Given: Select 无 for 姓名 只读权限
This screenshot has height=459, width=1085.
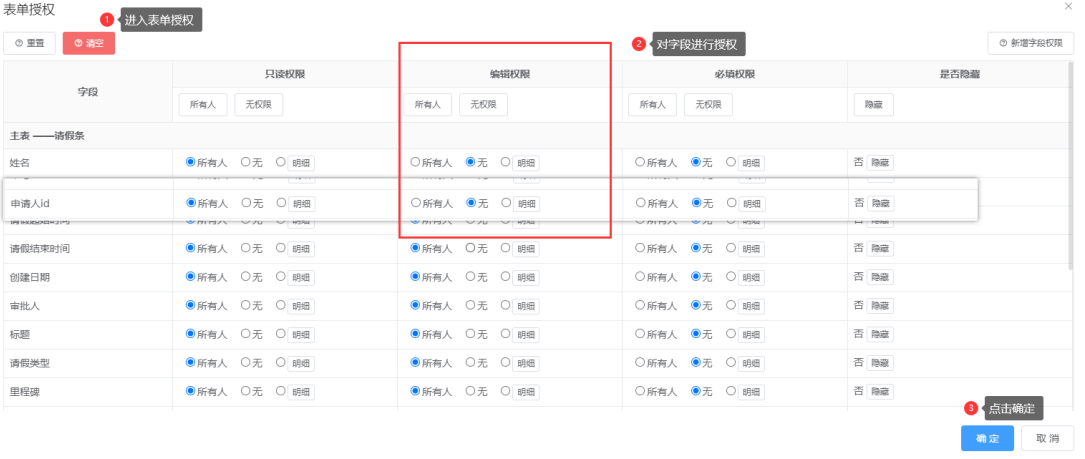Looking at the screenshot, I should coord(246,162).
